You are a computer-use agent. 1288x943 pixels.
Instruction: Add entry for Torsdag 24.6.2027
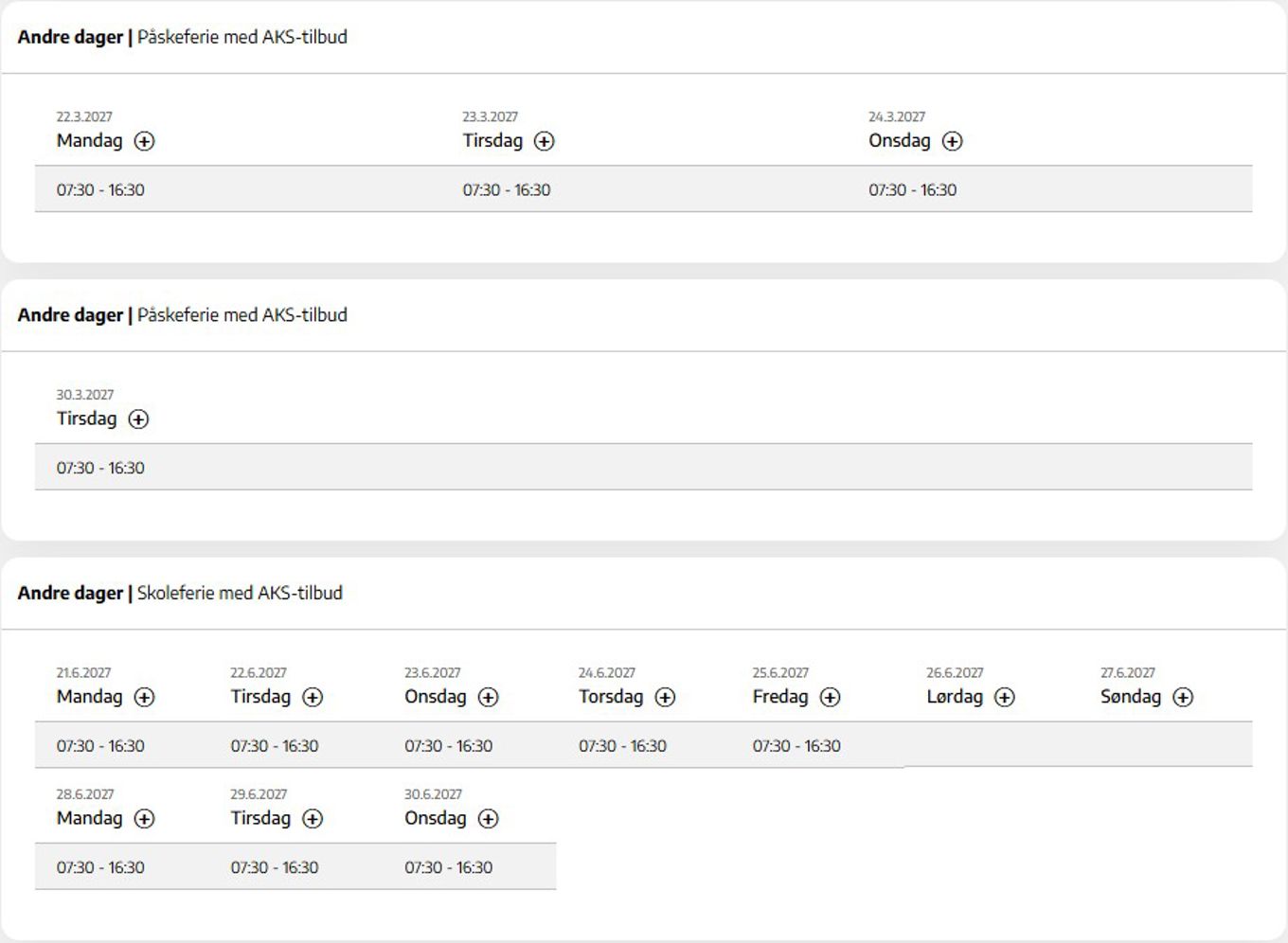[665, 697]
